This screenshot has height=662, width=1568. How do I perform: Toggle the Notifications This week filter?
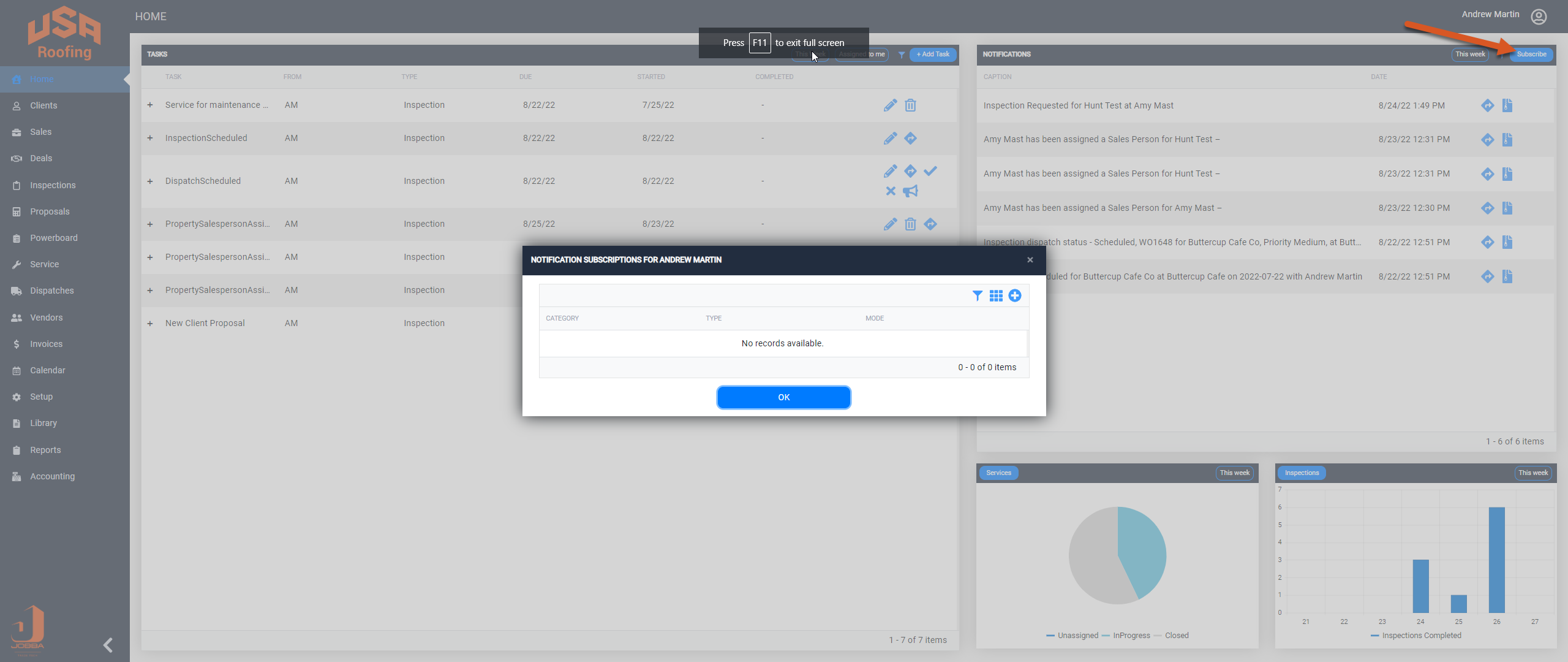pos(1470,55)
